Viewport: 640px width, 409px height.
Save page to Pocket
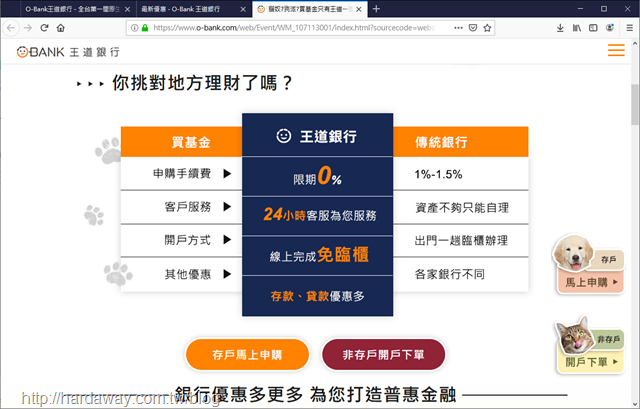(473, 28)
